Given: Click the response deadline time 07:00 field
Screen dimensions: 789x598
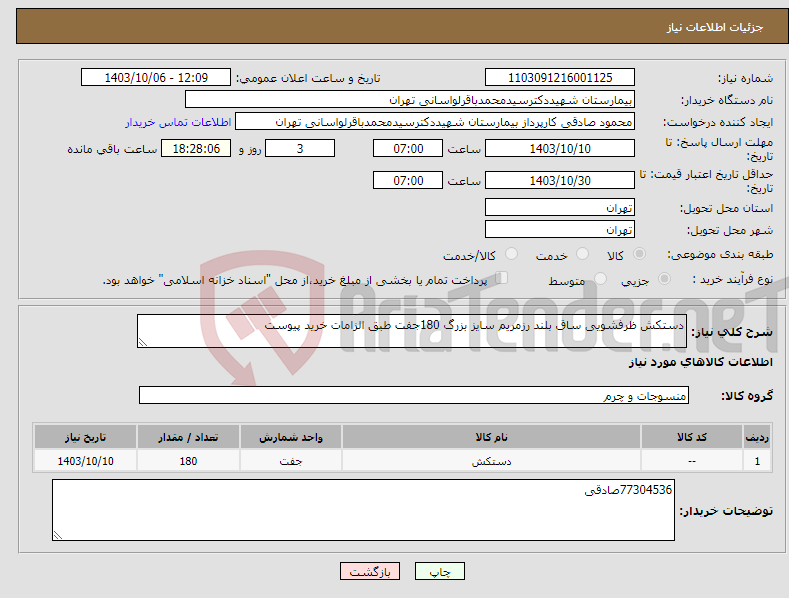Looking at the screenshot, I should (408, 148).
